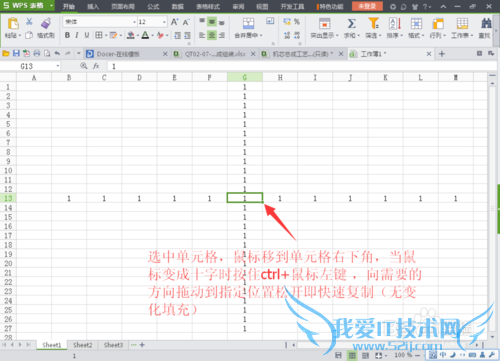
Task: Click the cell borders icon
Action: point(99,35)
